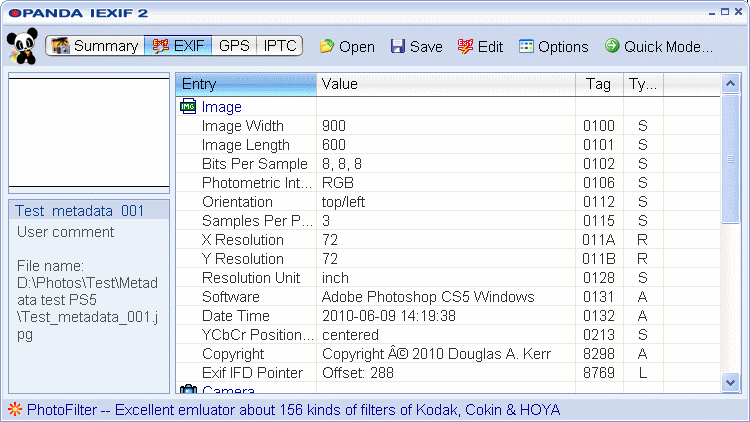The image size is (750, 422).
Task: Click the top/left orientation value
Action: point(343,202)
